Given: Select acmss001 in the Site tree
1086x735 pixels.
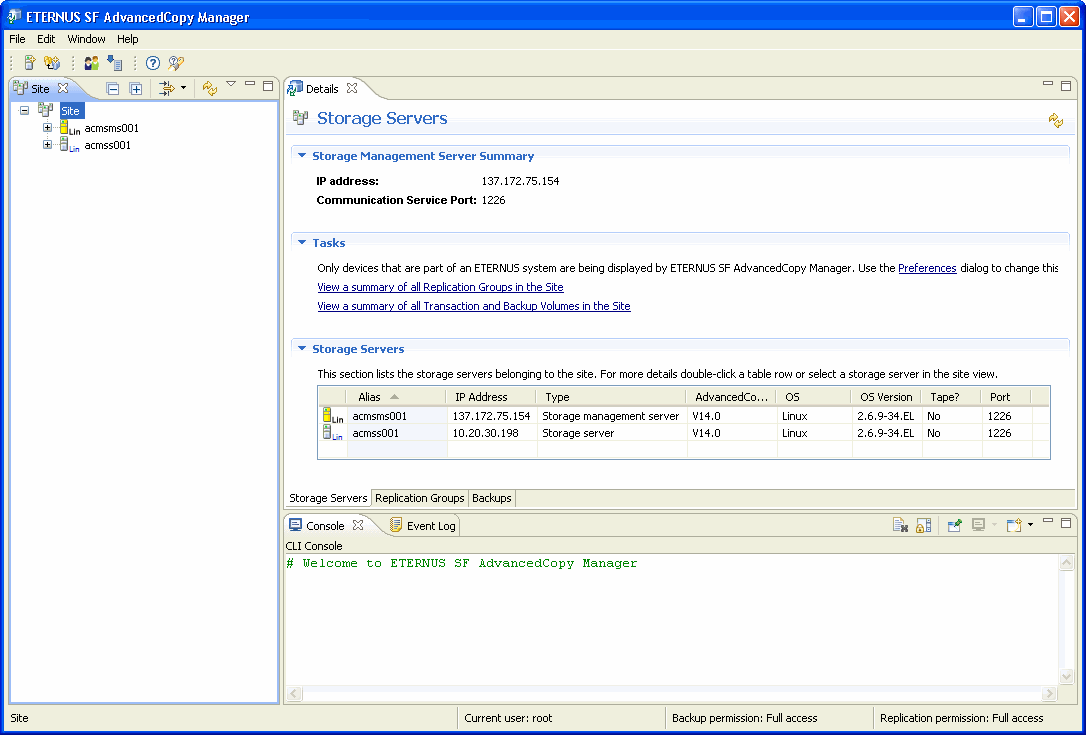Looking at the screenshot, I should click(107, 145).
